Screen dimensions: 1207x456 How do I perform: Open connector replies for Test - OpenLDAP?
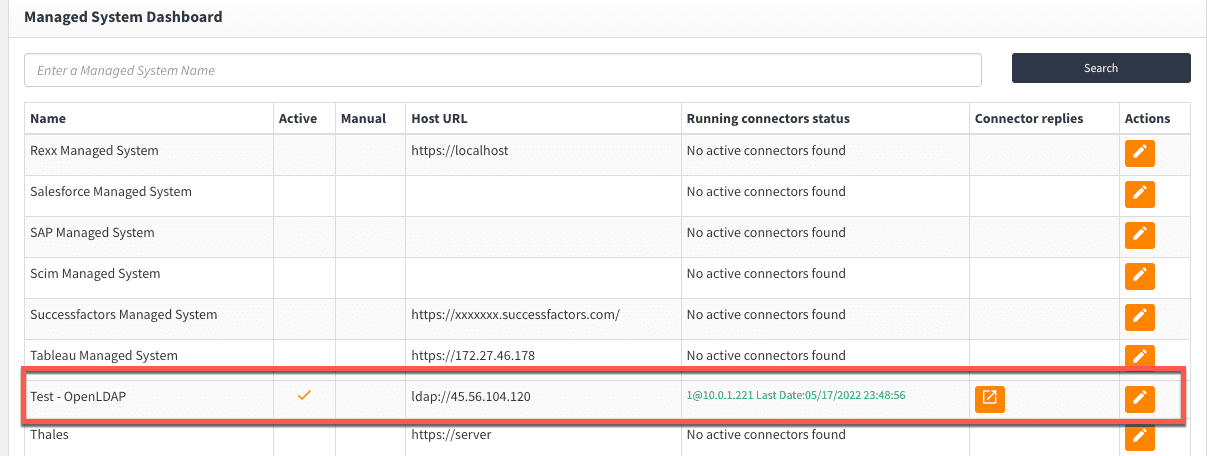click(989, 398)
